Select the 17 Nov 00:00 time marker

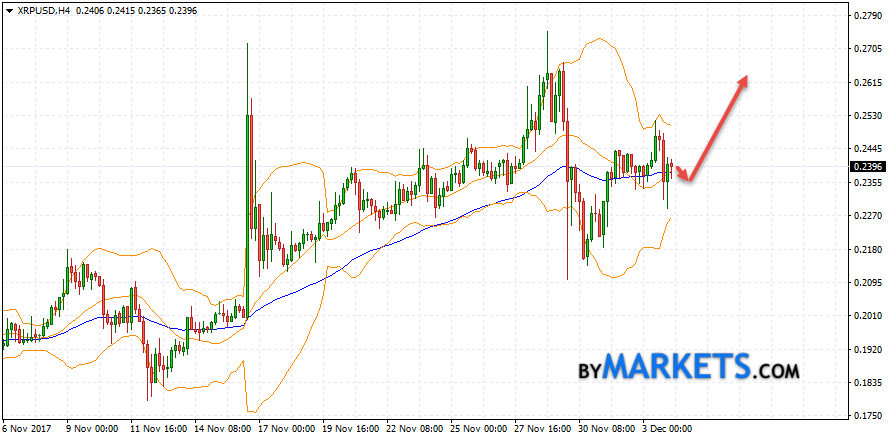288,430
